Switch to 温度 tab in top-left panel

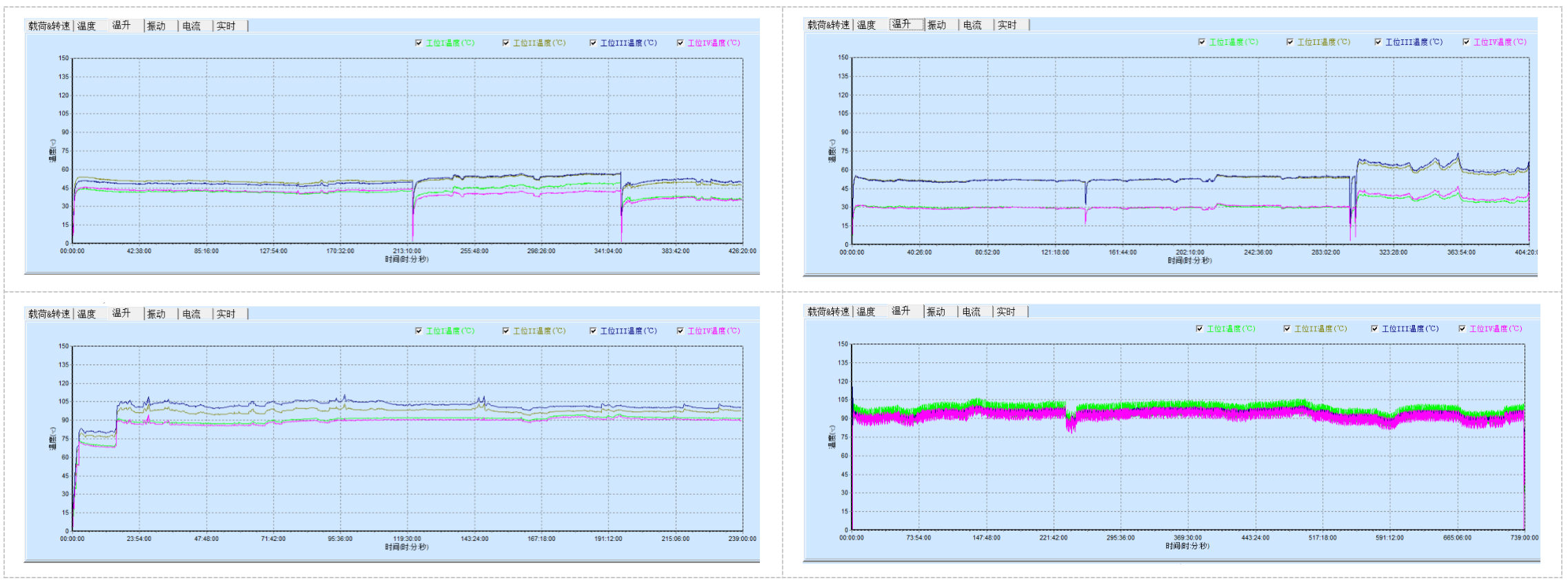87,26
